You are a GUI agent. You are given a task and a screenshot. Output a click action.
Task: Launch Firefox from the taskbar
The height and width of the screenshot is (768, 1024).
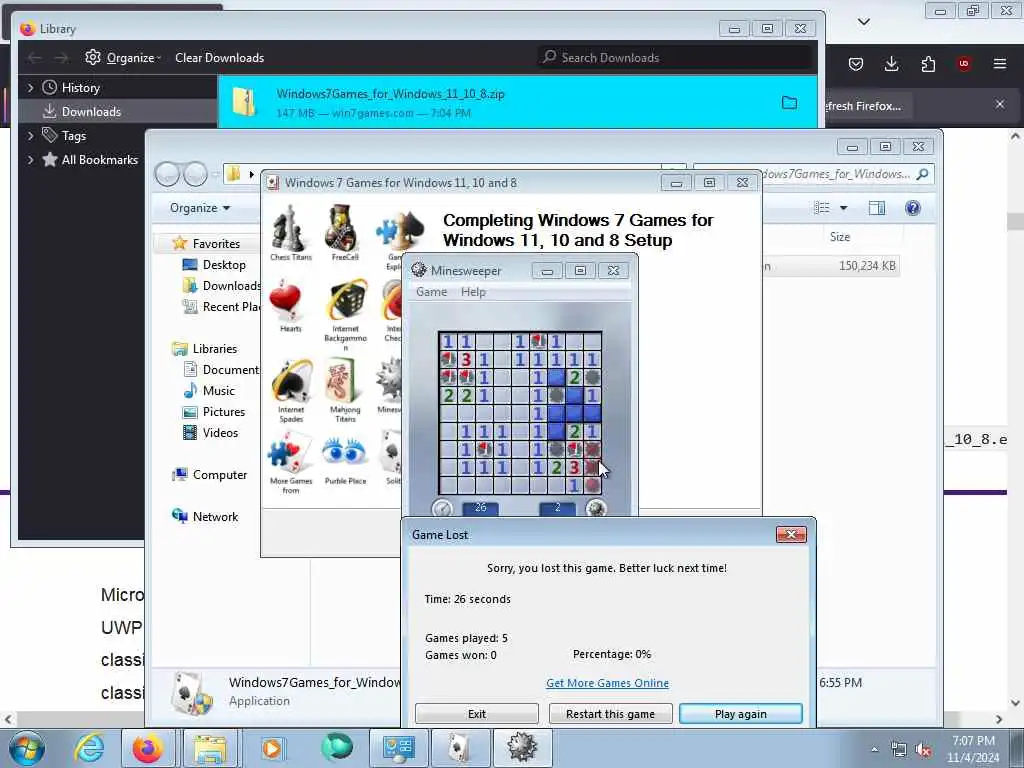(x=148, y=748)
